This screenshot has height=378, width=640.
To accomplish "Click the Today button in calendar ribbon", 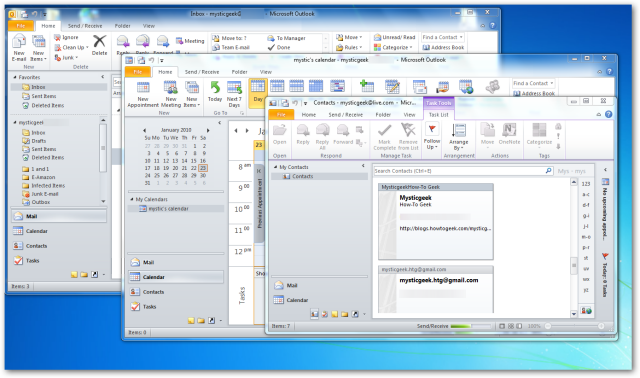I will click(215, 92).
